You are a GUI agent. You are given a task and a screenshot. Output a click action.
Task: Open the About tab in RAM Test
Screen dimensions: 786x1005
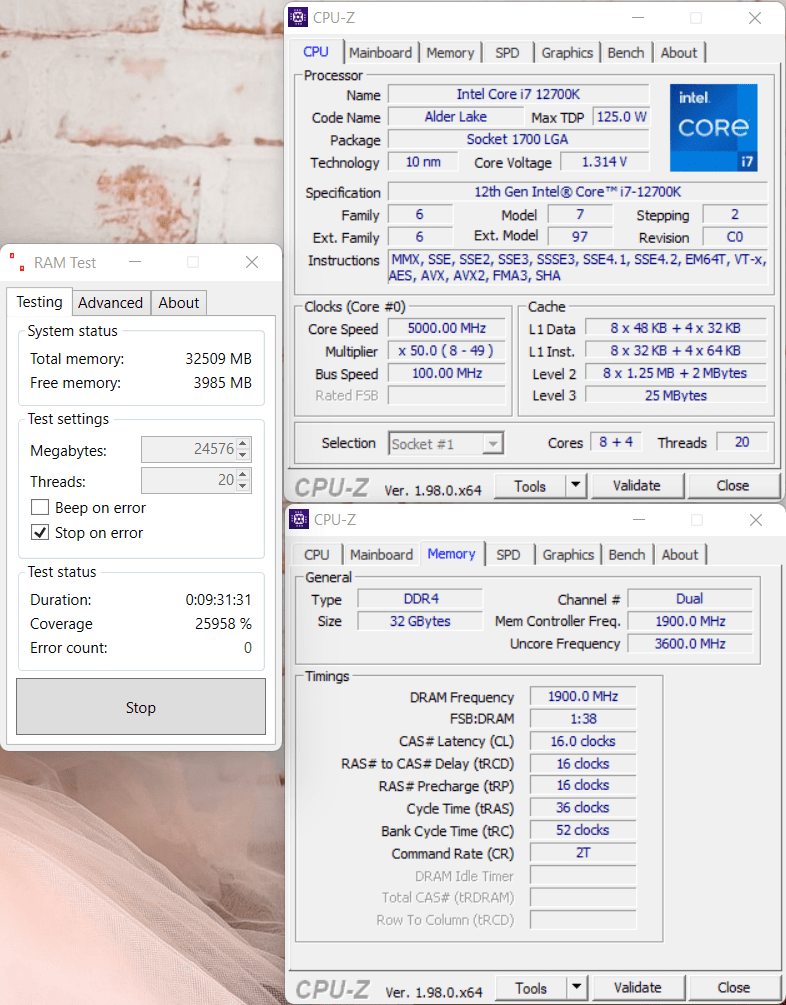pyautogui.click(x=179, y=303)
